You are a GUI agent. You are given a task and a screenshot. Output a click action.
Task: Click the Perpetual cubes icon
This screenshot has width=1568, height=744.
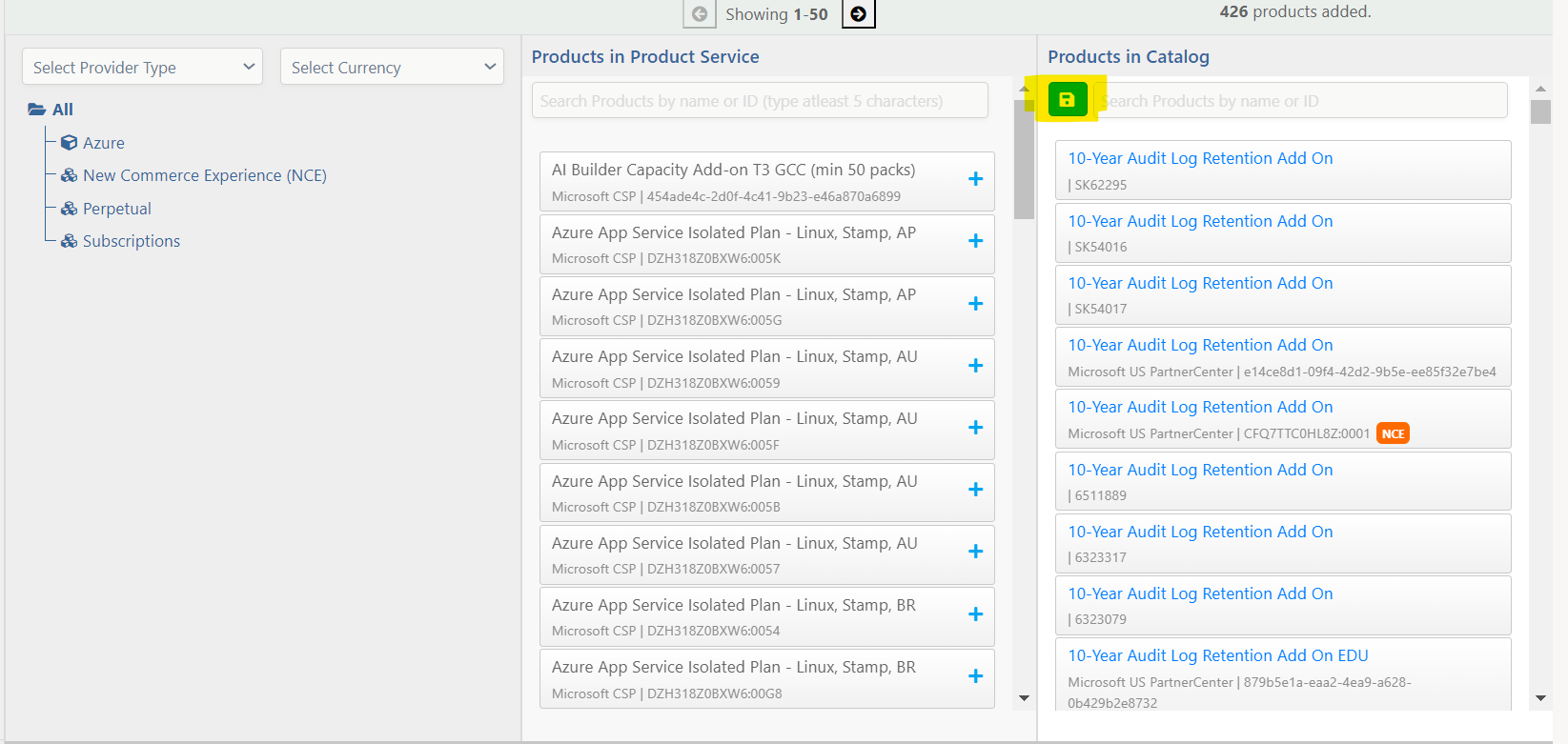pyautogui.click(x=69, y=209)
